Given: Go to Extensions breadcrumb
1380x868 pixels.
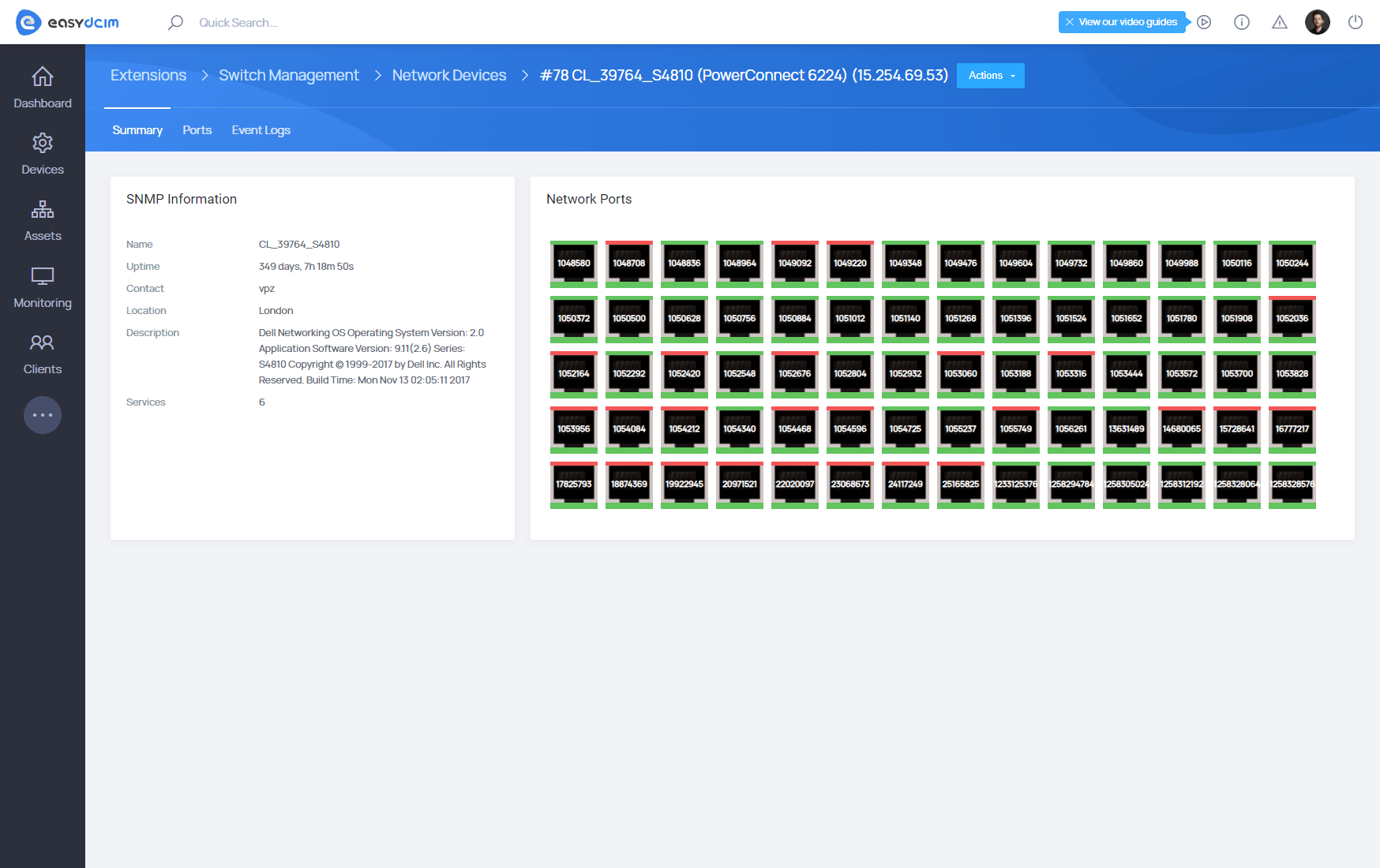Looking at the screenshot, I should coord(148,75).
